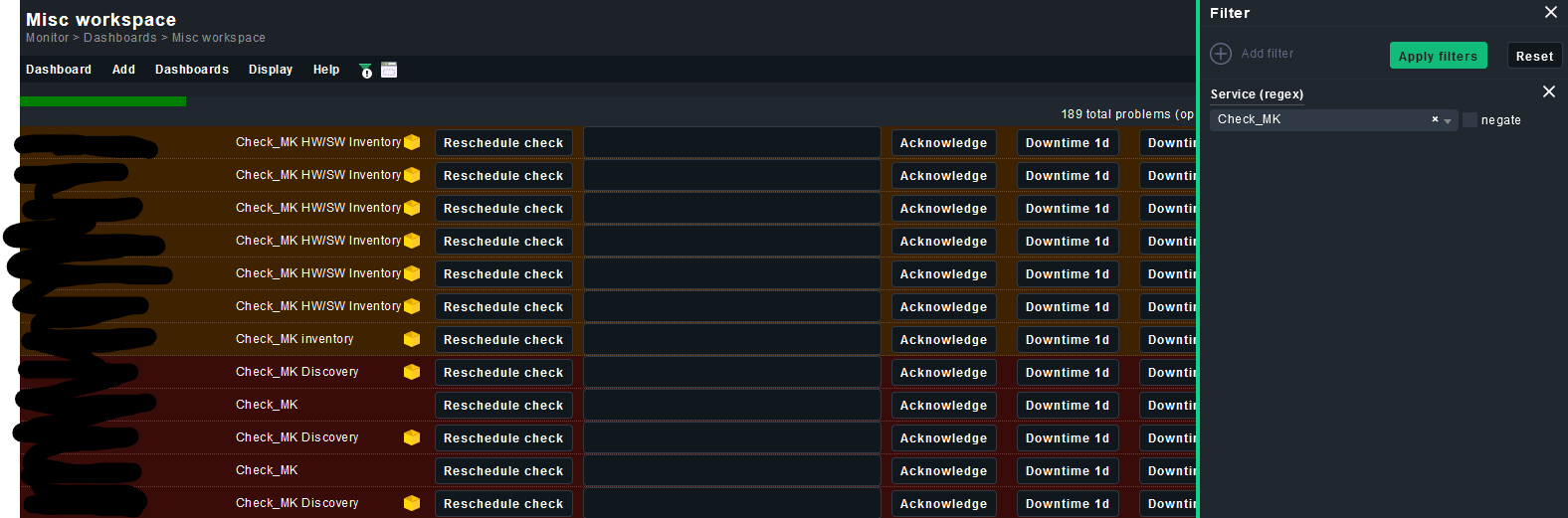Open the Display menu
The image size is (1568, 518).
pyautogui.click(x=271, y=70)
